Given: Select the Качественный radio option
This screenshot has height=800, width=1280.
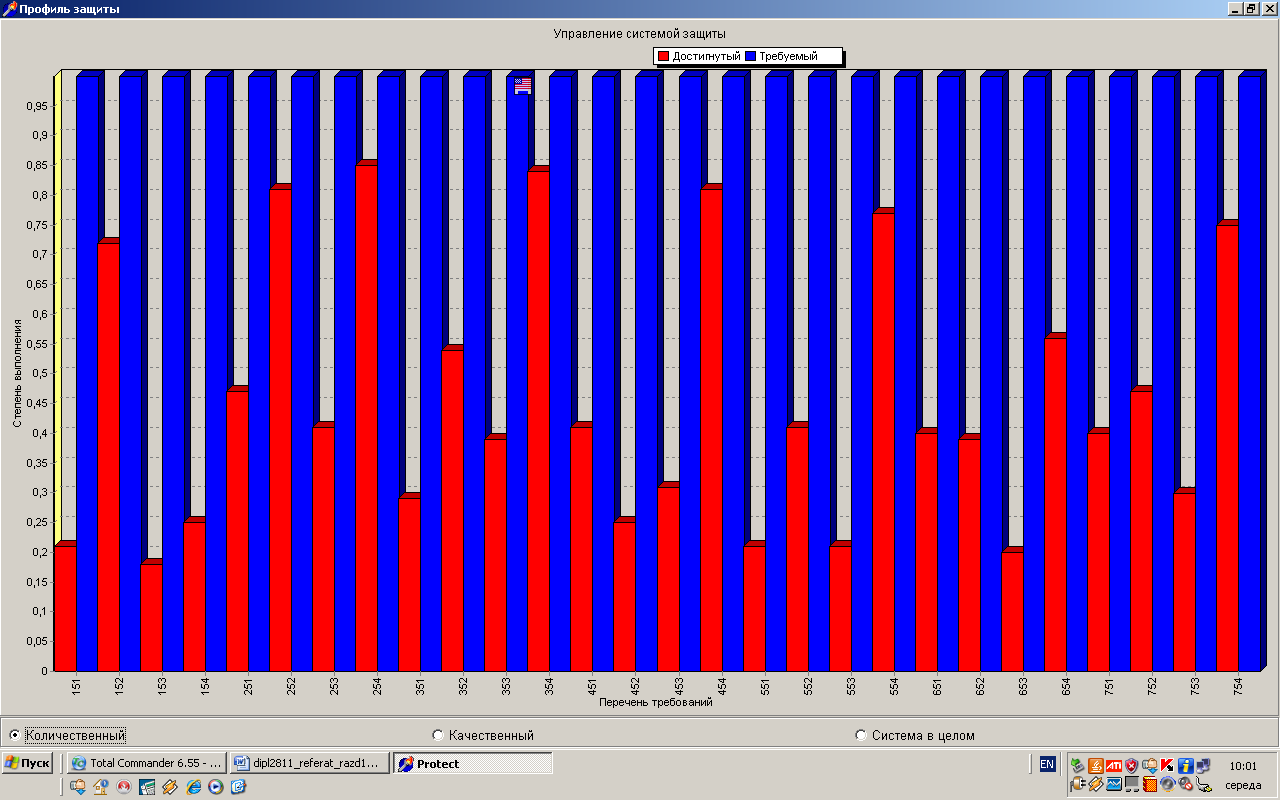Looking at the screenshot, I should pyautogui.click(x=438, y=735).
